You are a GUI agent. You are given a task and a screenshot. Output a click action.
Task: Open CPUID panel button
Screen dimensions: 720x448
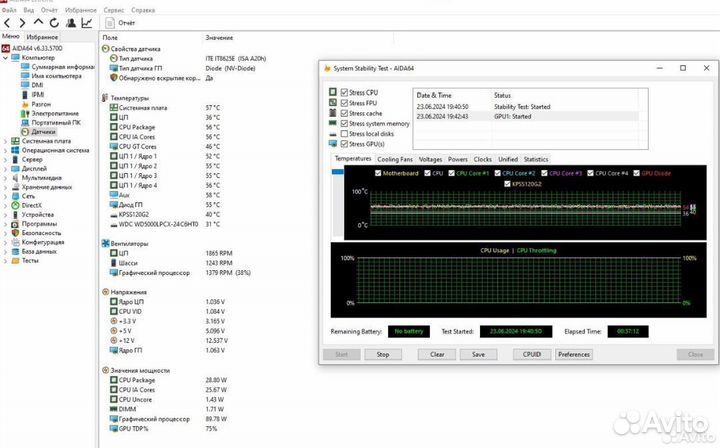tap(532, 354)
